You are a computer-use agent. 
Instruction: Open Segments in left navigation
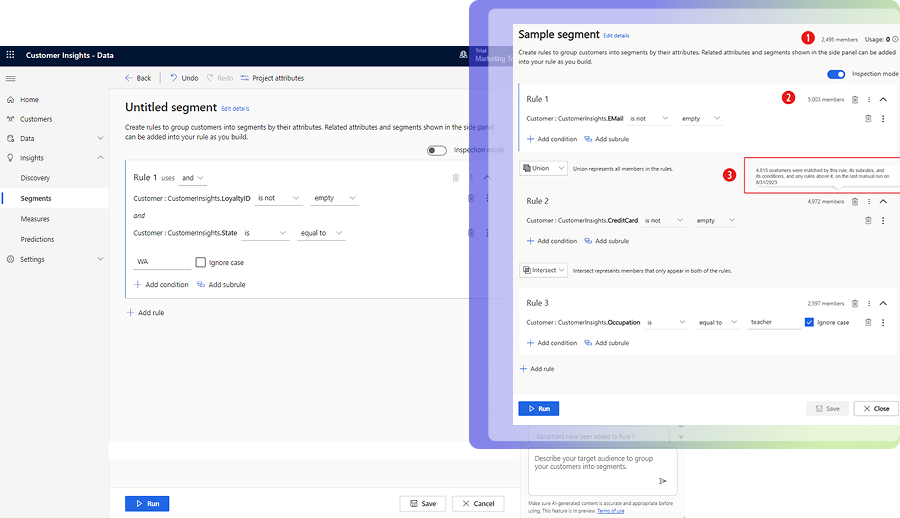(x=36, y=199)
